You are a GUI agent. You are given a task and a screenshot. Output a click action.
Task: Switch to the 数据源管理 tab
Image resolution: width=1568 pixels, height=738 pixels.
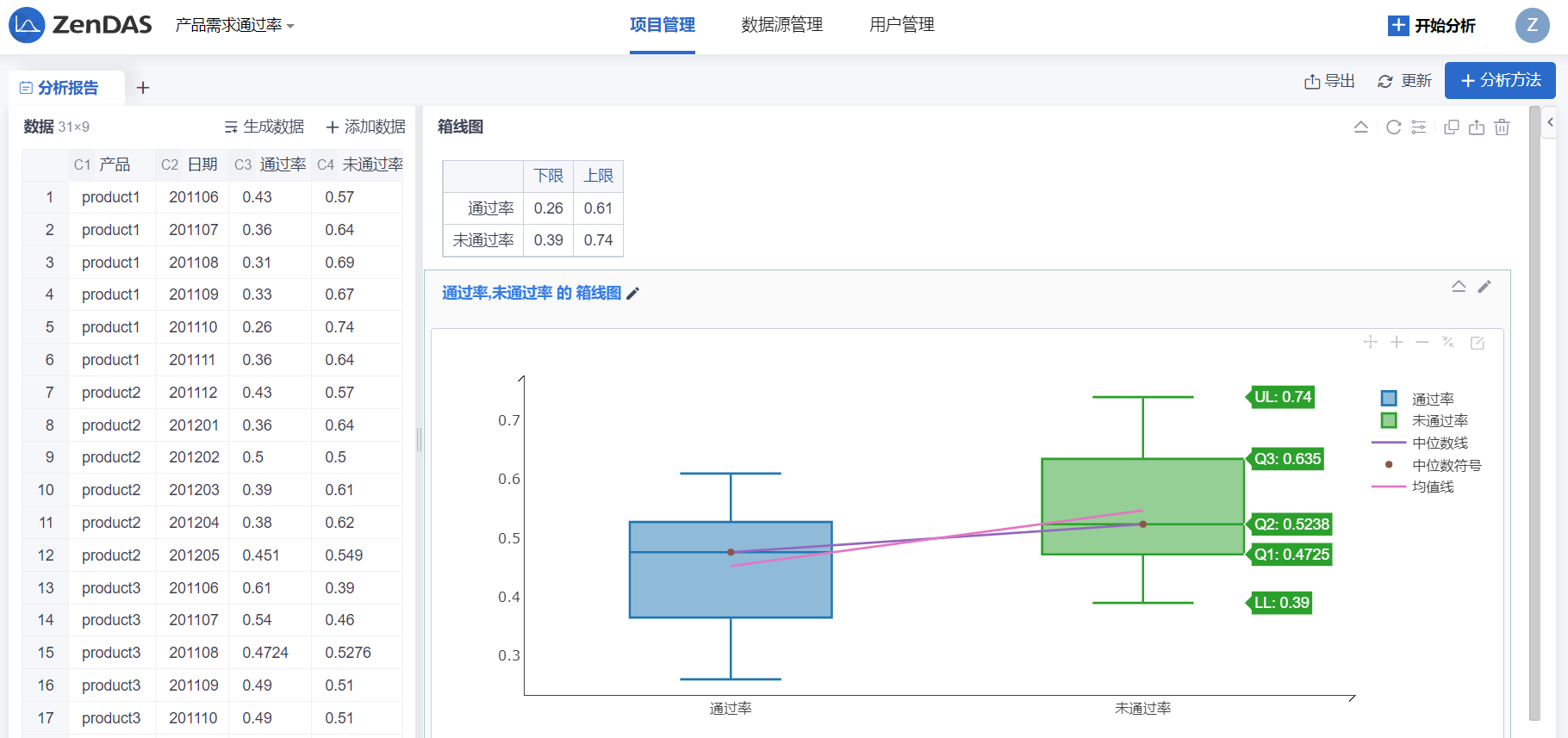[781, 25]
